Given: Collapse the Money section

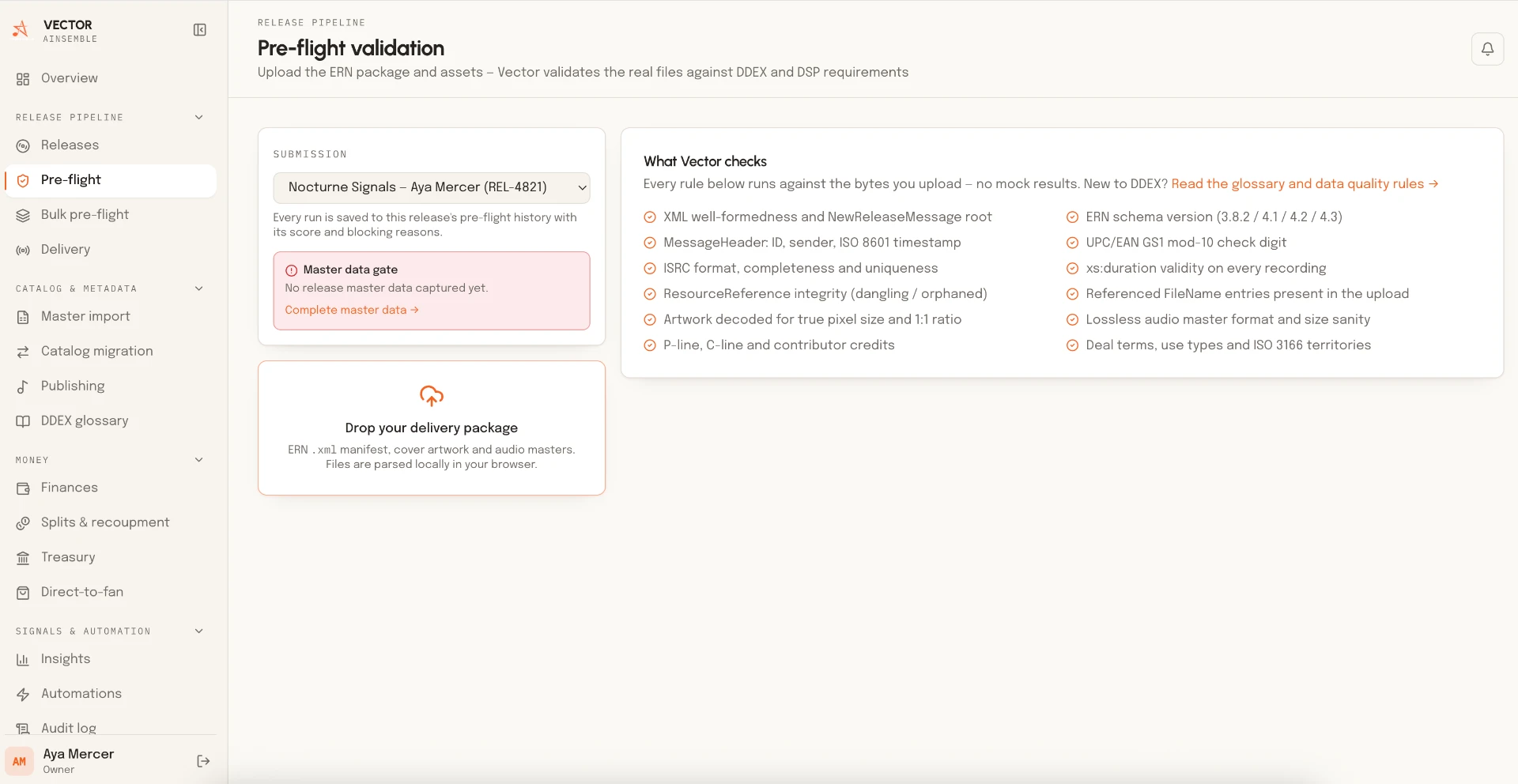Looking at the screenshot, I should [199, 460].
